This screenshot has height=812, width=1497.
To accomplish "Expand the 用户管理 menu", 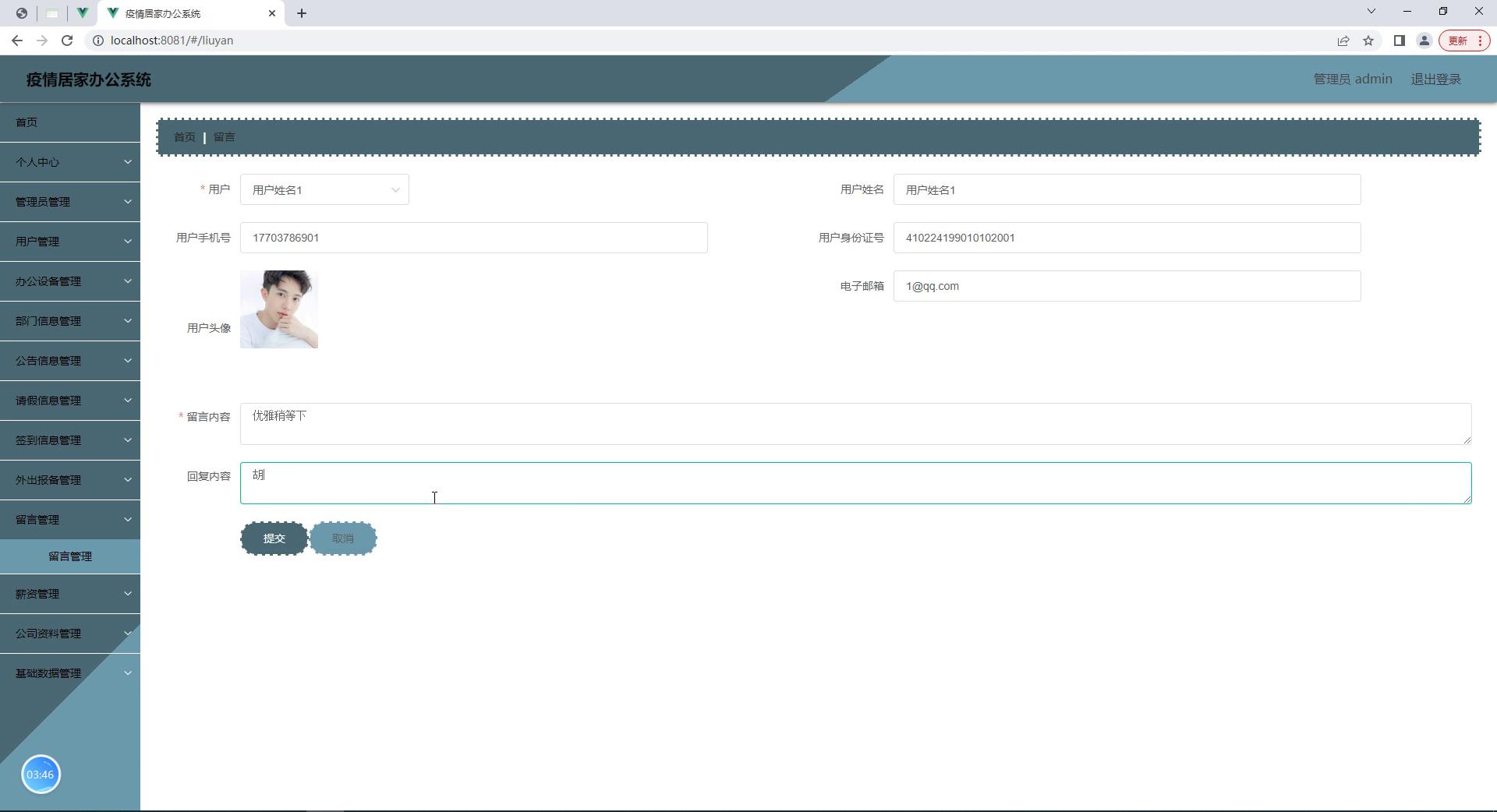I will tap(70, 242).
